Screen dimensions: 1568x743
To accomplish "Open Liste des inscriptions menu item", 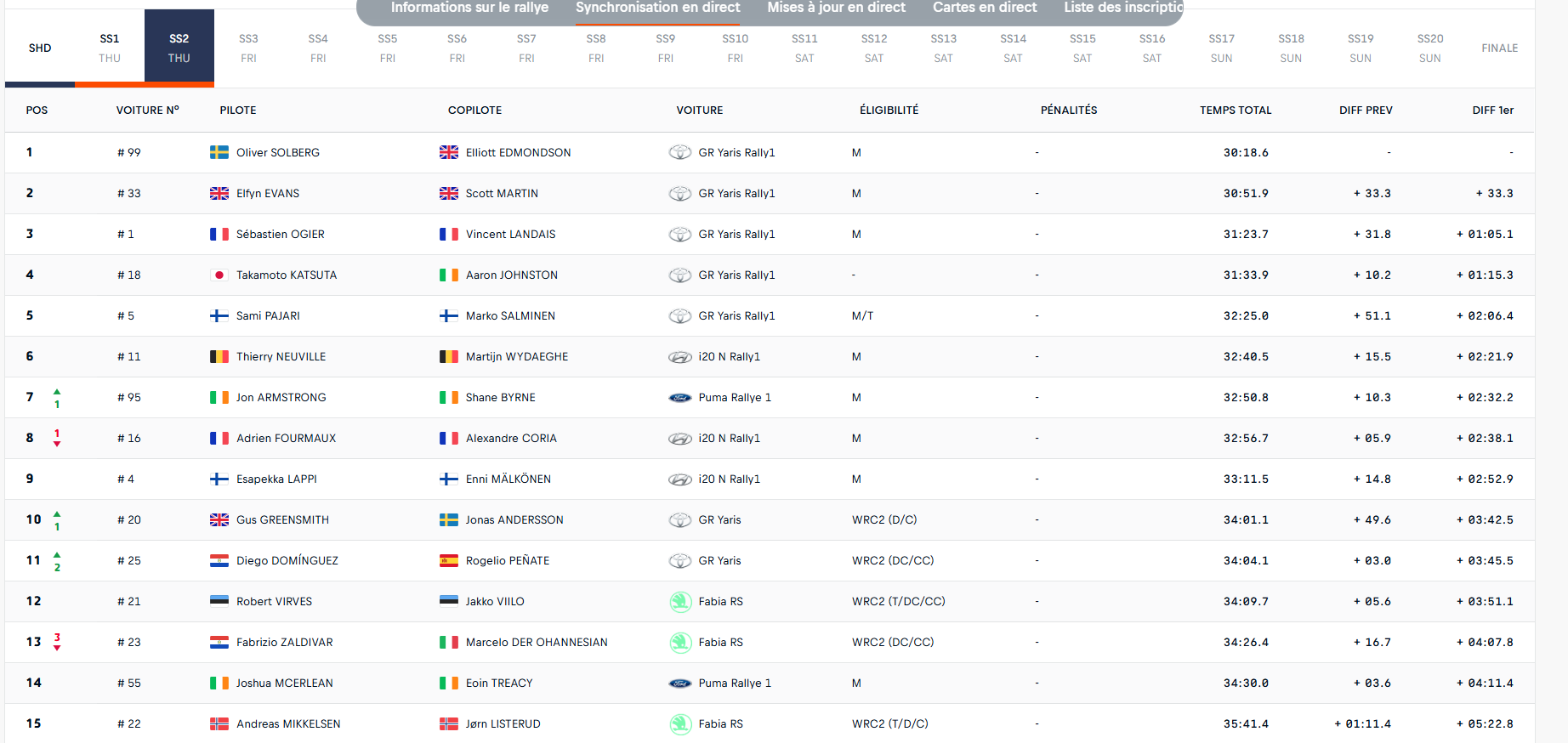I will tap(1123, 8).
